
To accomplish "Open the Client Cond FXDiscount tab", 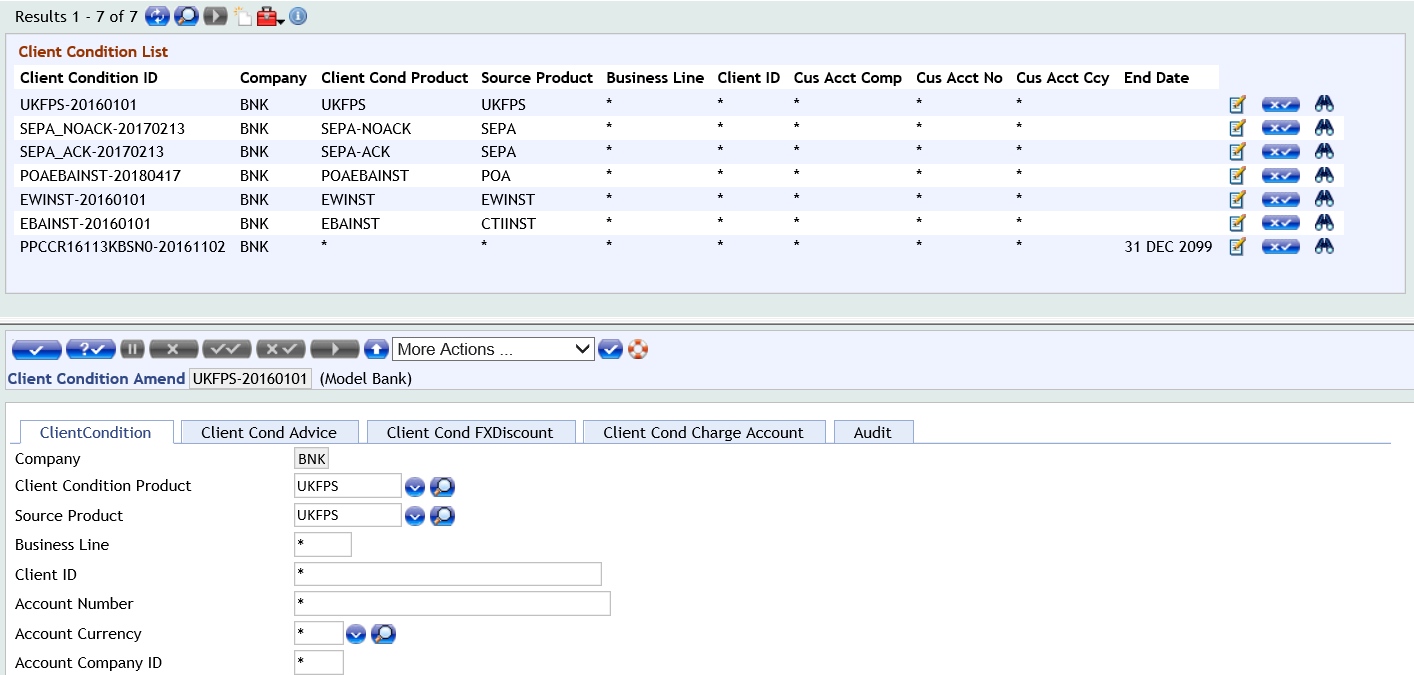I will [x=470, y=432].
